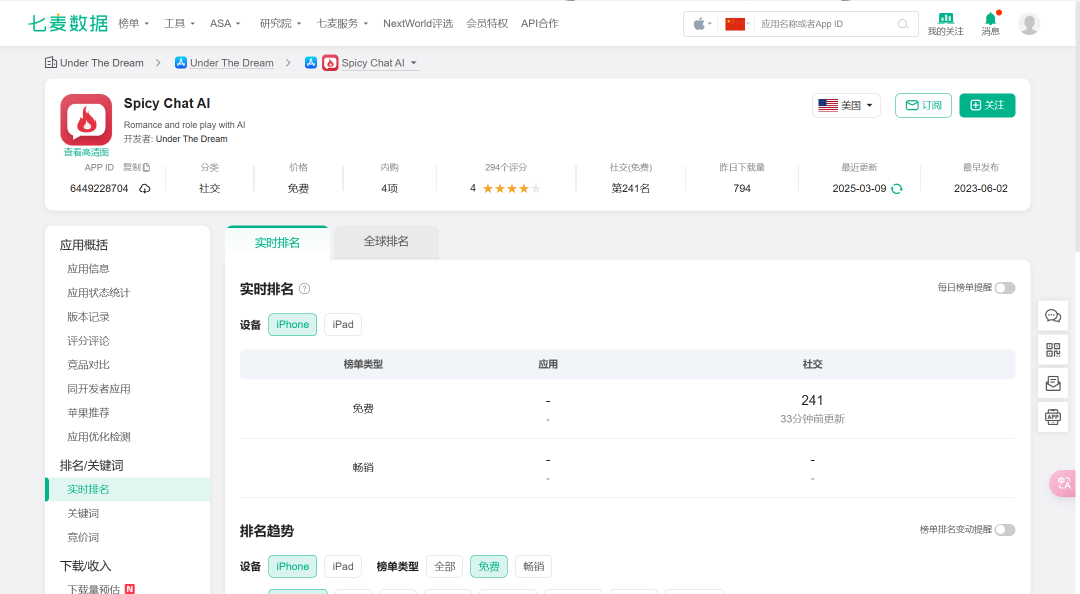Screen dimensions: 1080x594
Task: Open 竞价词 in sidebar
Action: point(83,537)
